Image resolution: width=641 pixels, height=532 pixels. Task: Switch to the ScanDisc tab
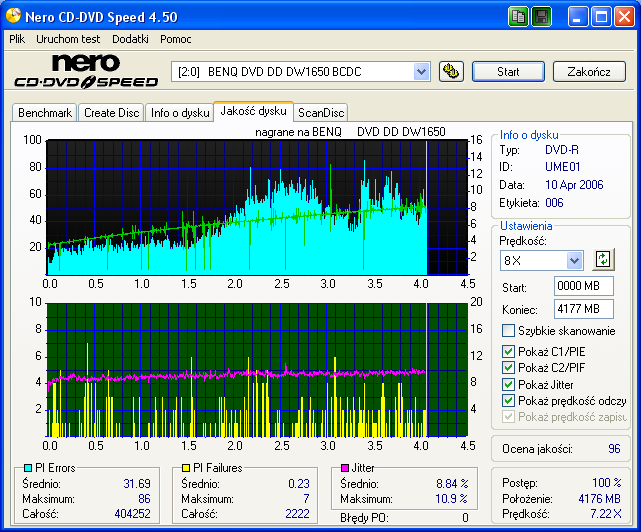[321, 113]
